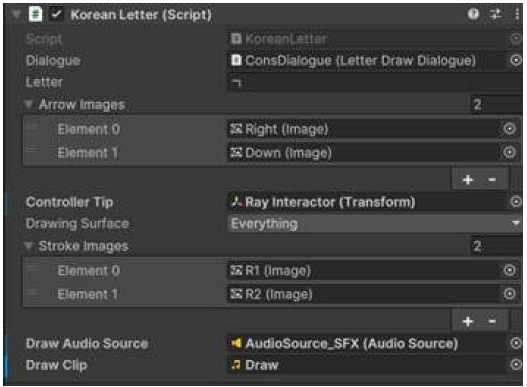Select the KoreanLetter script field

click(x=368, y=39)
